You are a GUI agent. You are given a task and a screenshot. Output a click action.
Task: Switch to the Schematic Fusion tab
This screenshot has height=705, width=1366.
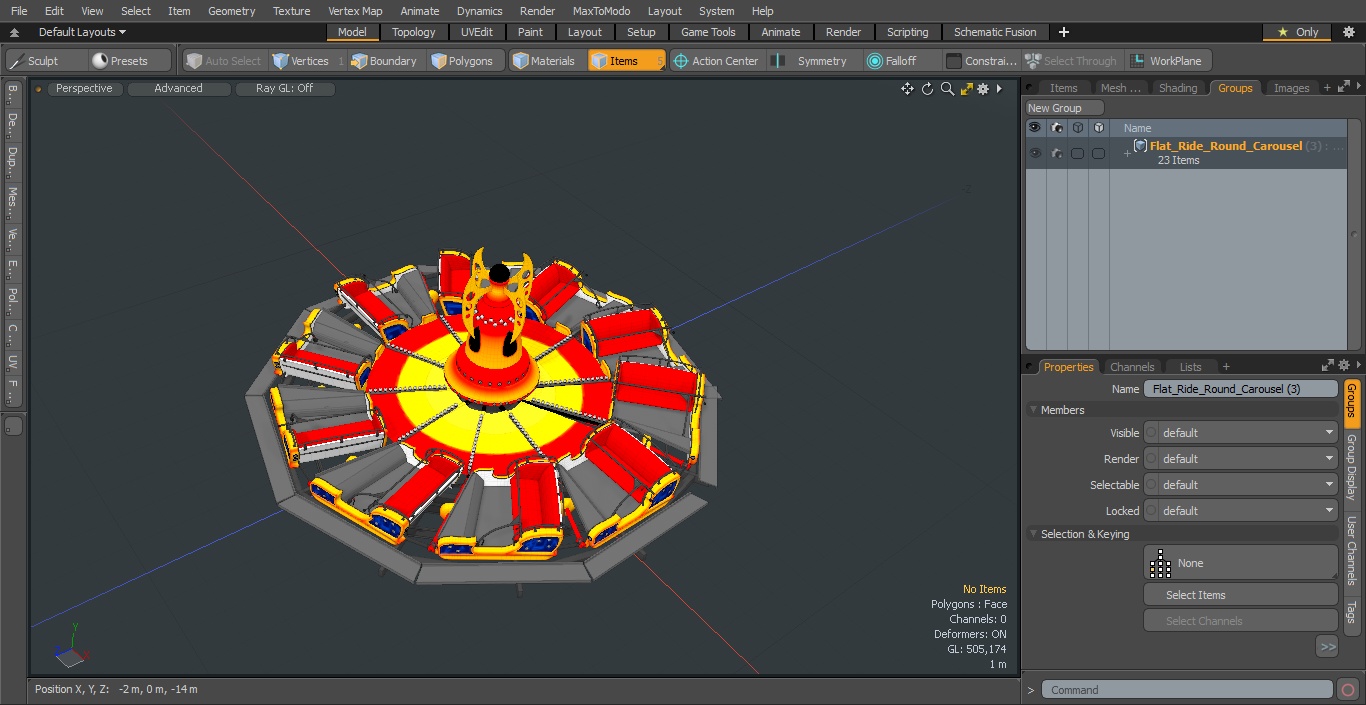(x=995, y=32)
